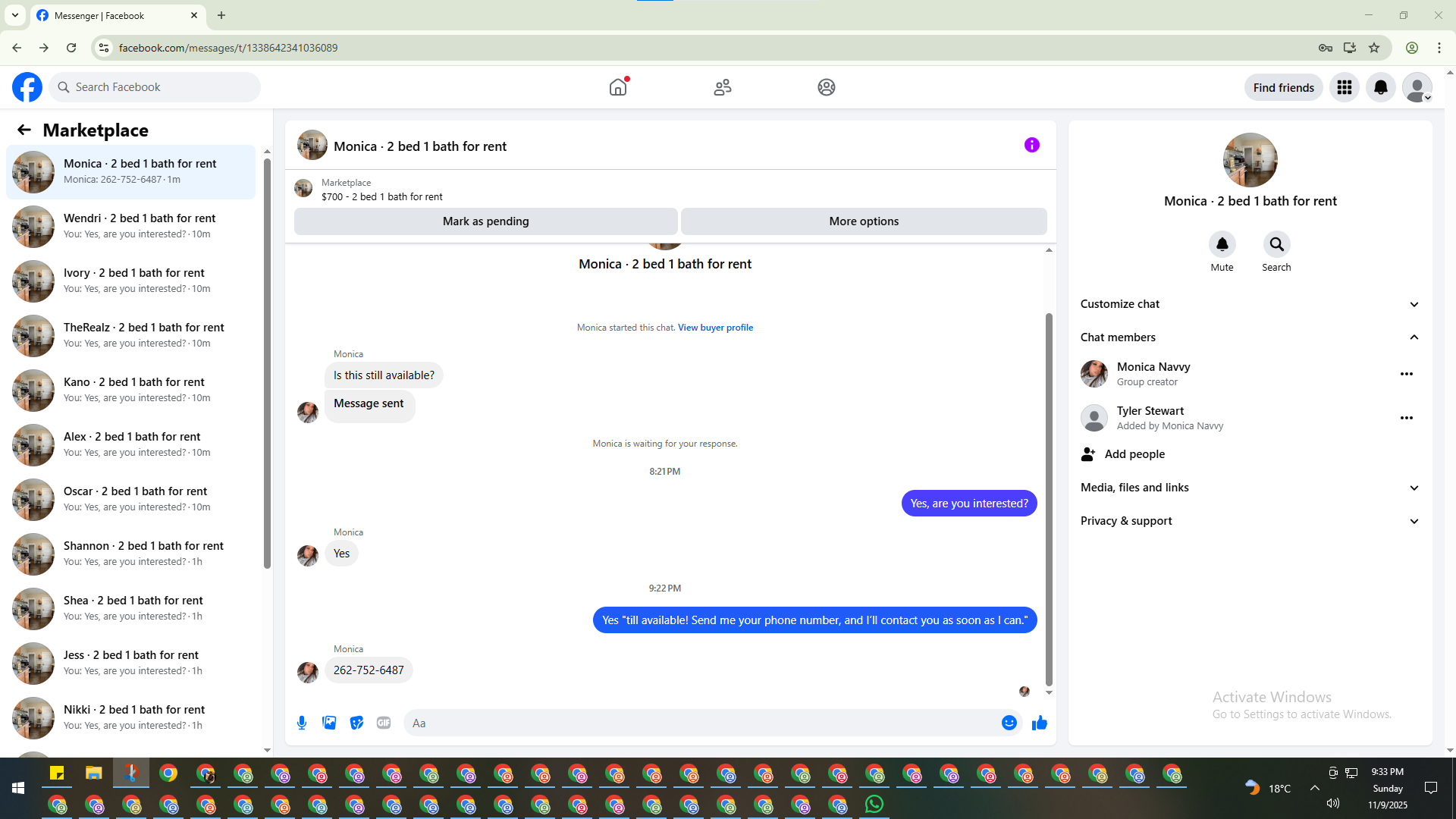Image resolution: width=1456 pixels, height=819 pixels.
Task: Open Facebook home via logo
Action: 27,87
